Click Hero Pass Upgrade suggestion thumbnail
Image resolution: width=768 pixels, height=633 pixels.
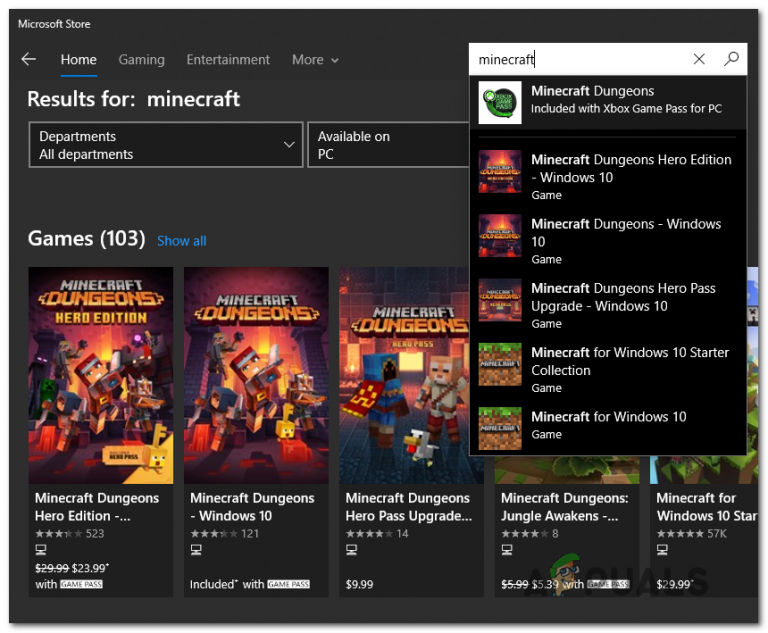click(x=500, y=300)
